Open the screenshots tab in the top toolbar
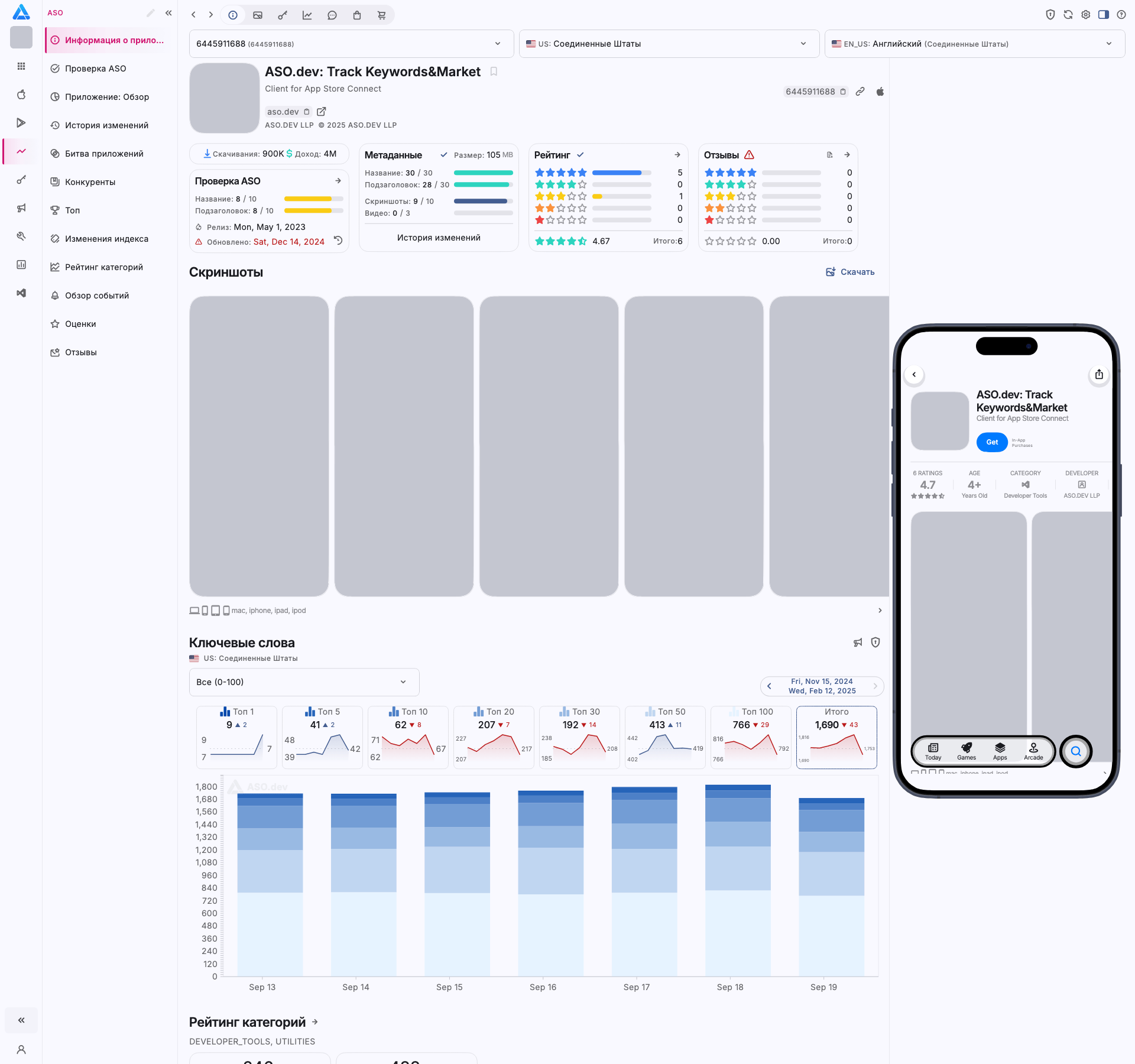The width and height of the screenshot is (1135, 1064). pyautogui.click(x=258, y=15)
